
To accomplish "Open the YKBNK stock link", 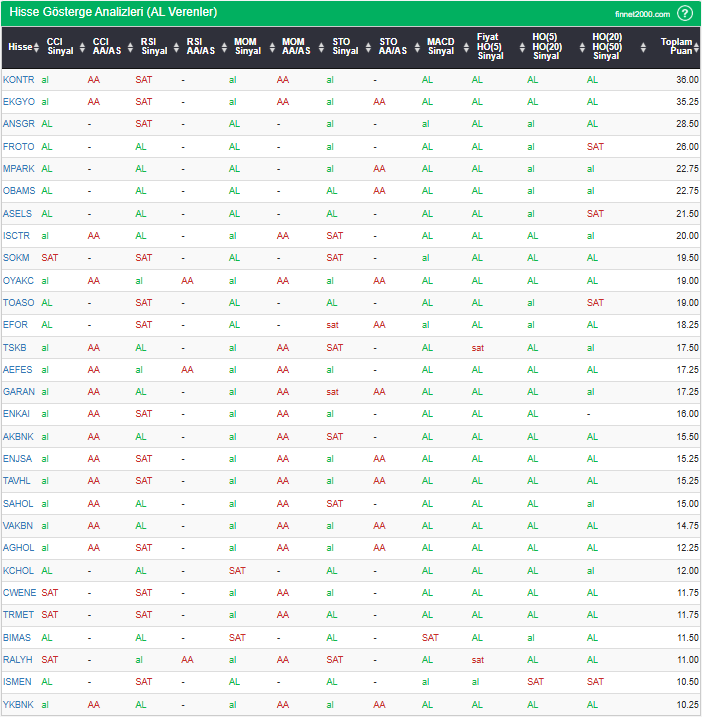I will (18, 704).
